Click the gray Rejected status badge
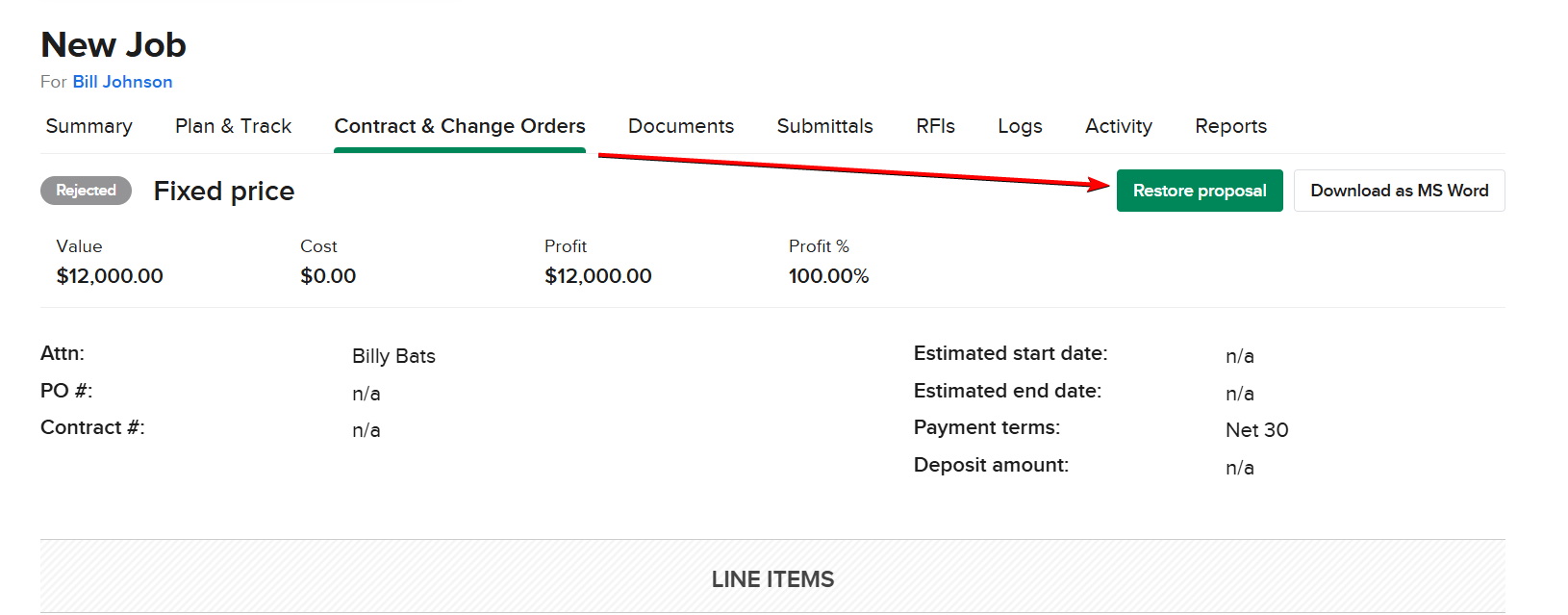Image resolution: width=1568 pixels, height=615 pixels. (x=86, y=191)
